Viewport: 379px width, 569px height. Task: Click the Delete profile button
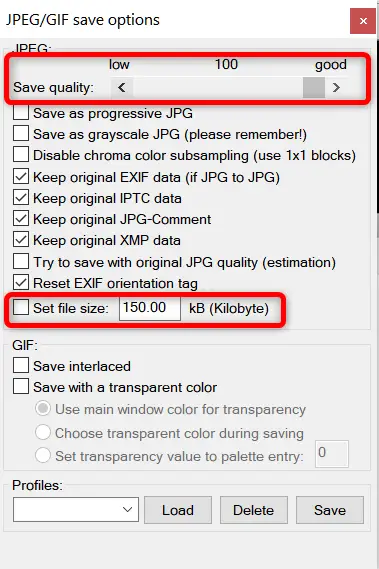[254, 510]
